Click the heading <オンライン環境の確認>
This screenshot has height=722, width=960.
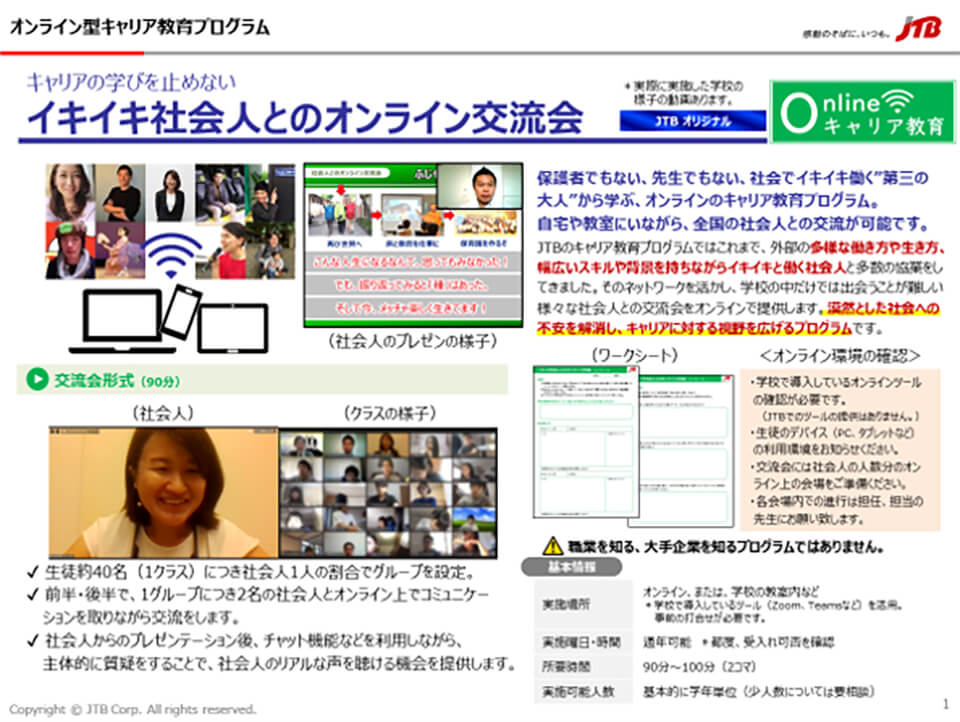[x=840, y=355]
